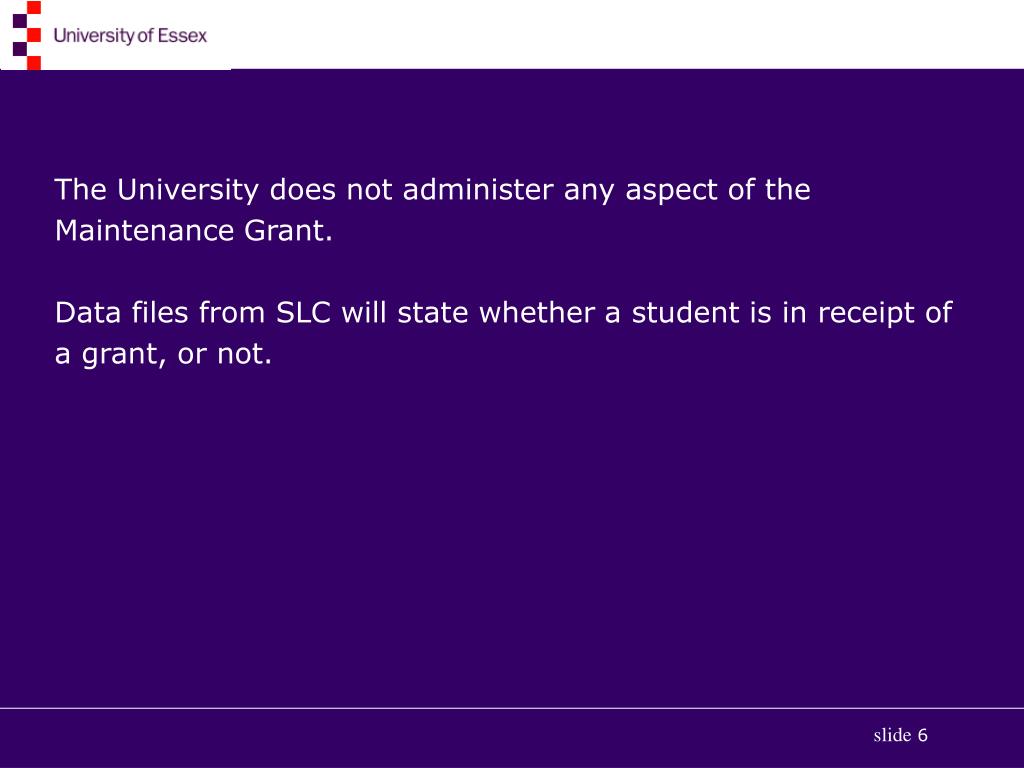
Task: Click the words 'Data files'
Action: click(121, 313)
